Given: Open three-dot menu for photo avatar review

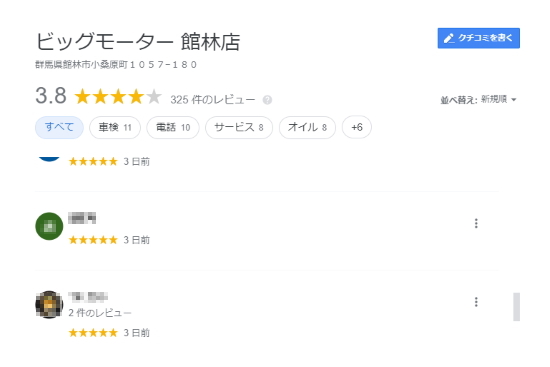Looking at the screenshot, I should [476, 302].
